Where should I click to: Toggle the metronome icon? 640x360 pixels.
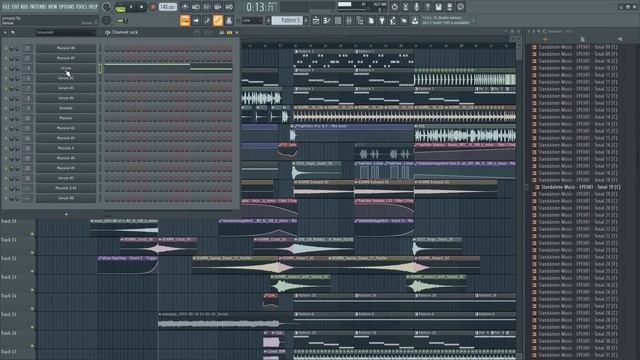click(x=184, y=7)
